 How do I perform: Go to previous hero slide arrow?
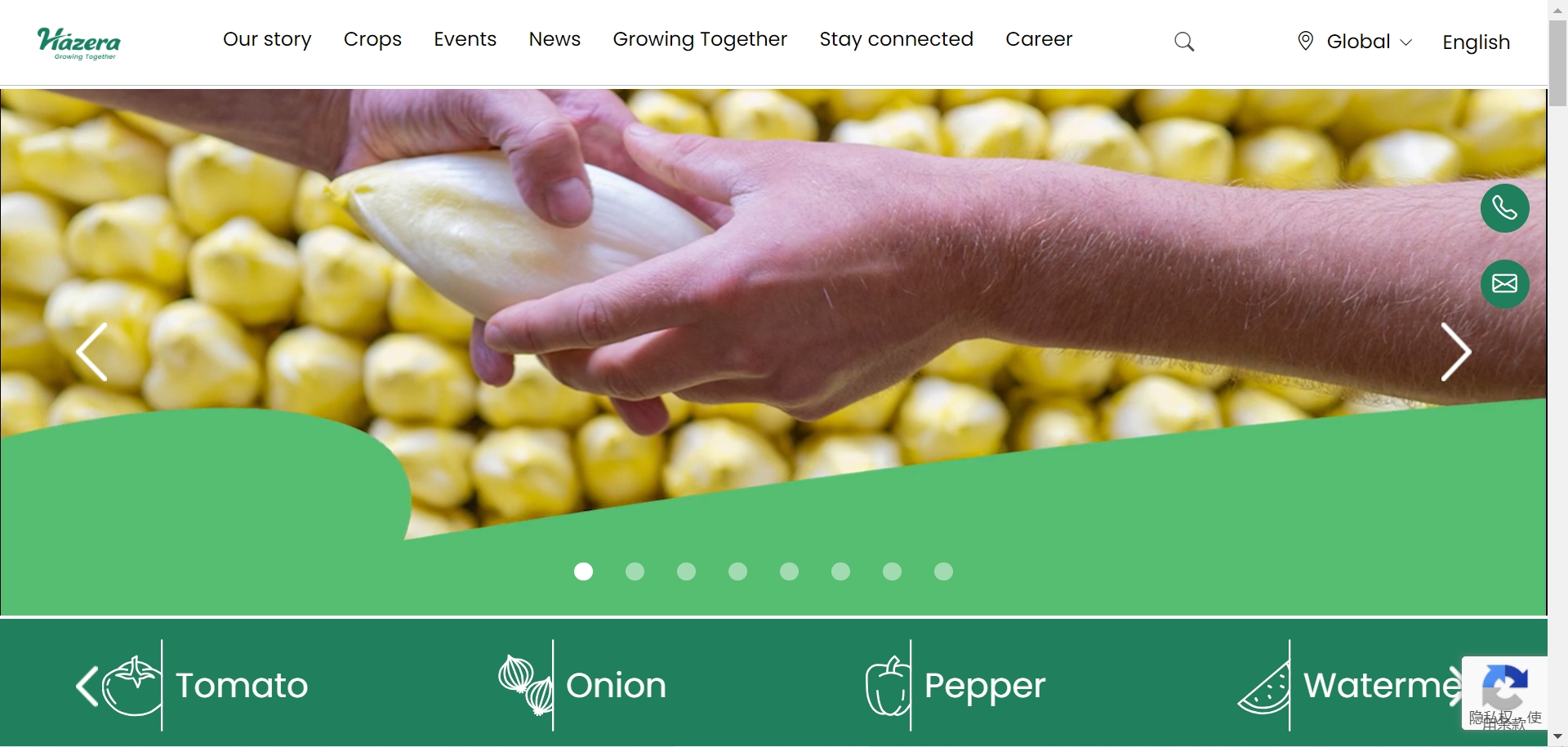(91, 352)
